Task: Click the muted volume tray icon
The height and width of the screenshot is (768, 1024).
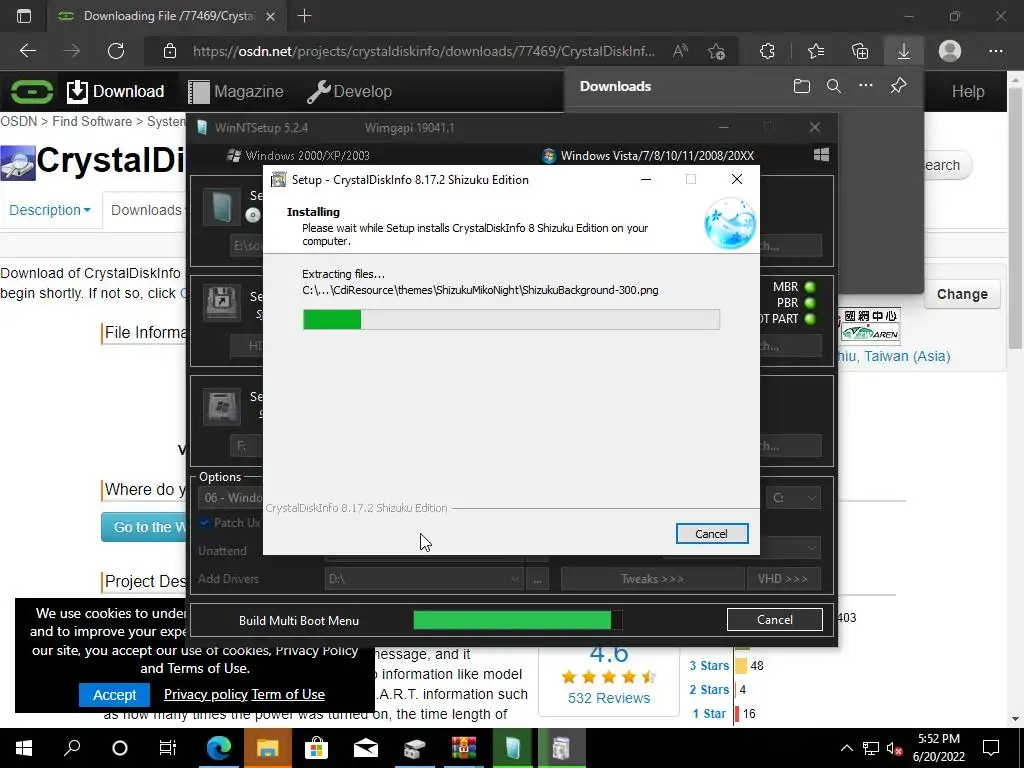Action: click(895, 748)
